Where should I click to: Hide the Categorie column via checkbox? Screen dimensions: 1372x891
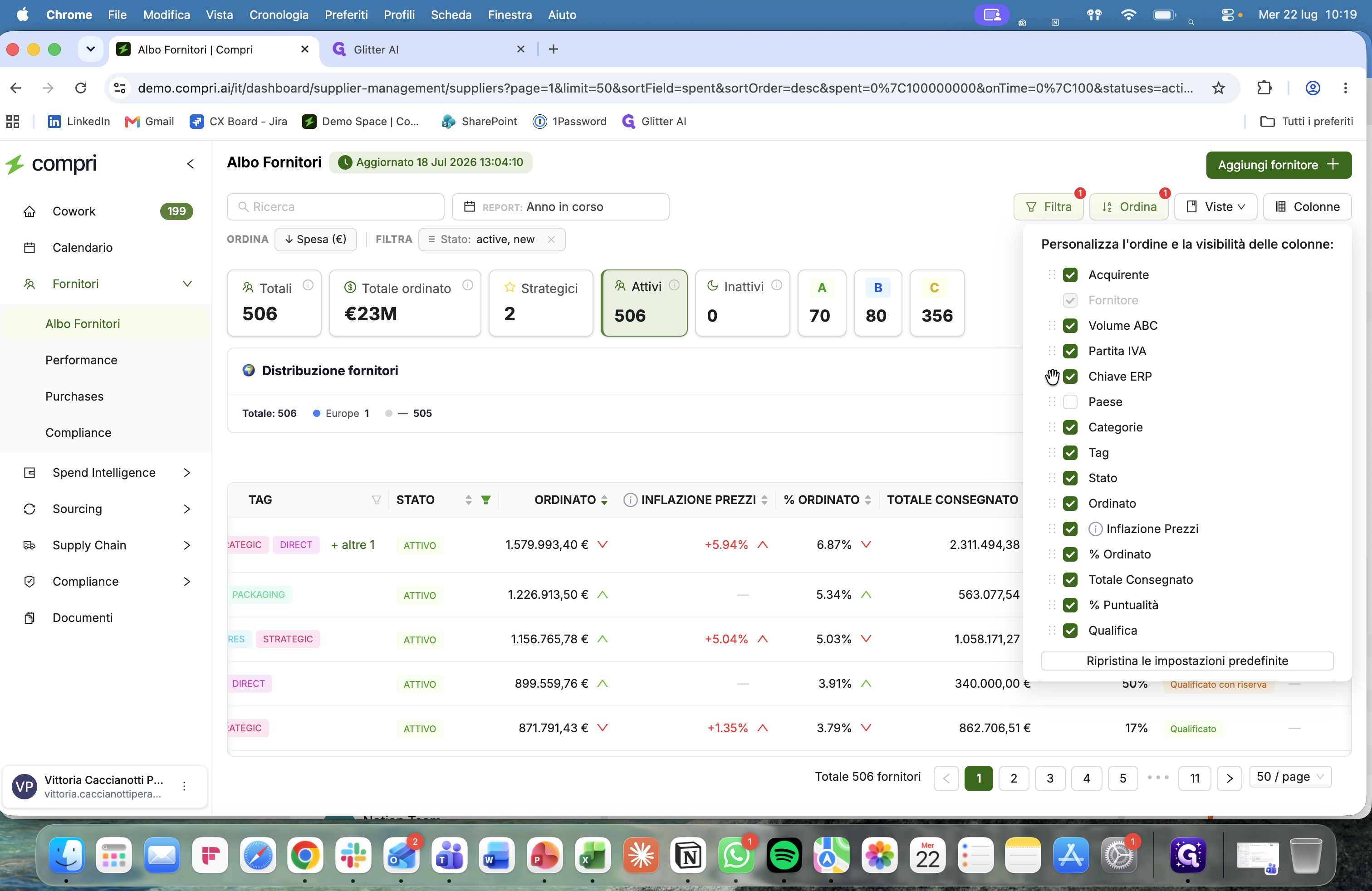(1070, 427)
